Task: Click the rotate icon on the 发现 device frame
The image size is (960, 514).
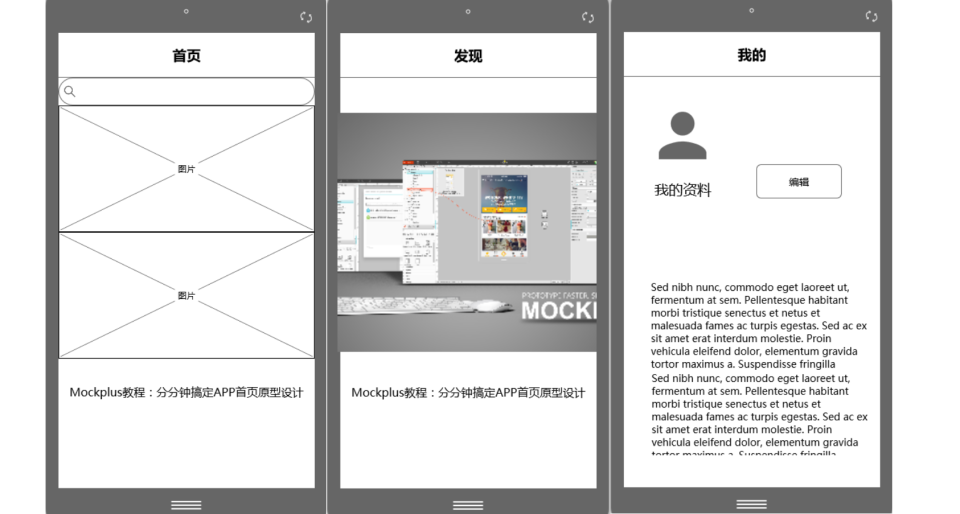Action: pos(588,17)
